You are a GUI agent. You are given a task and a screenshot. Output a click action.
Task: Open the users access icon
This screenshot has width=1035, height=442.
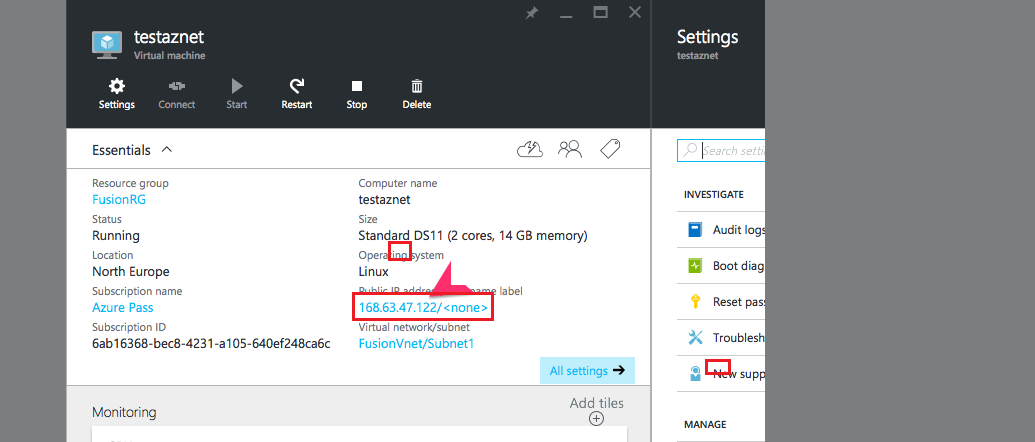[x=570, y=150]
